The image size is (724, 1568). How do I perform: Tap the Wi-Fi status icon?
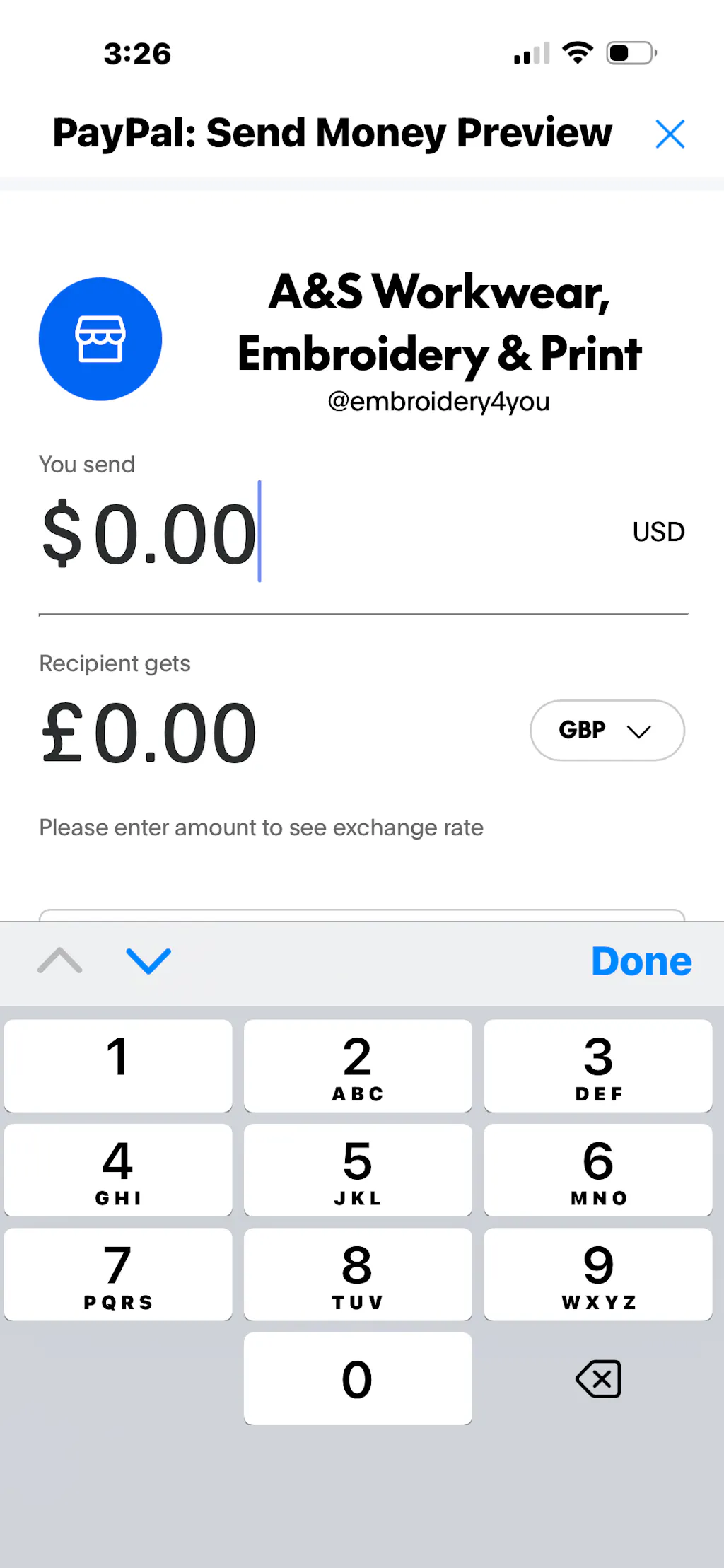point(578,53)
